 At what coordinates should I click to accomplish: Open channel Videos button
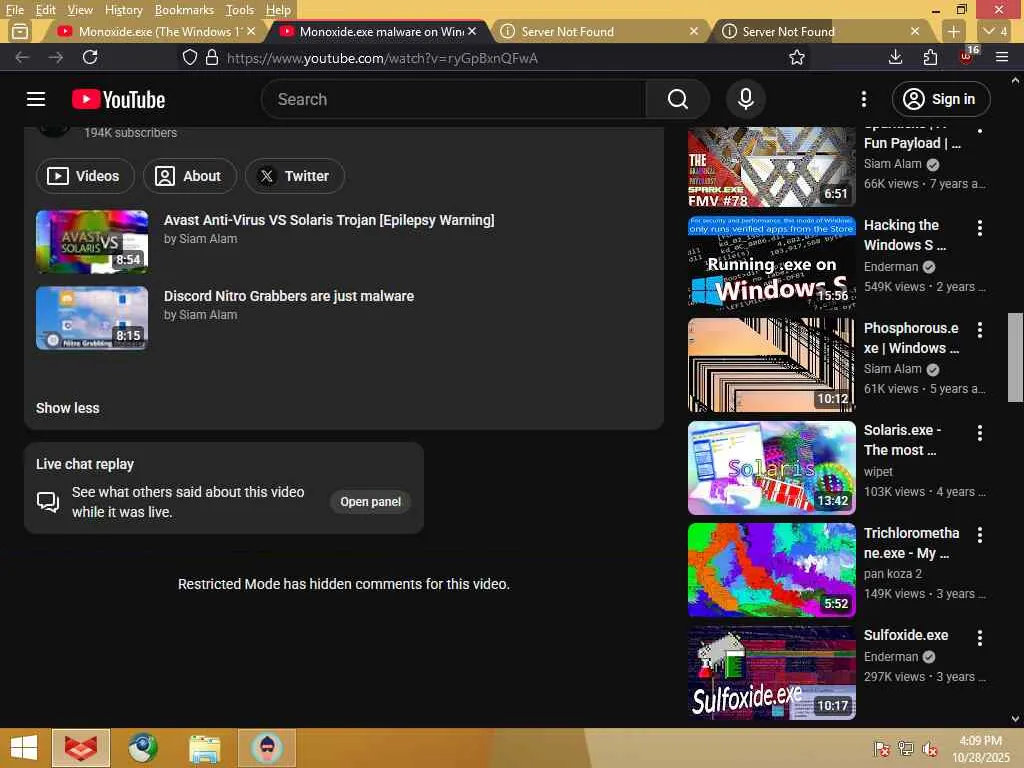pos(85,176)
